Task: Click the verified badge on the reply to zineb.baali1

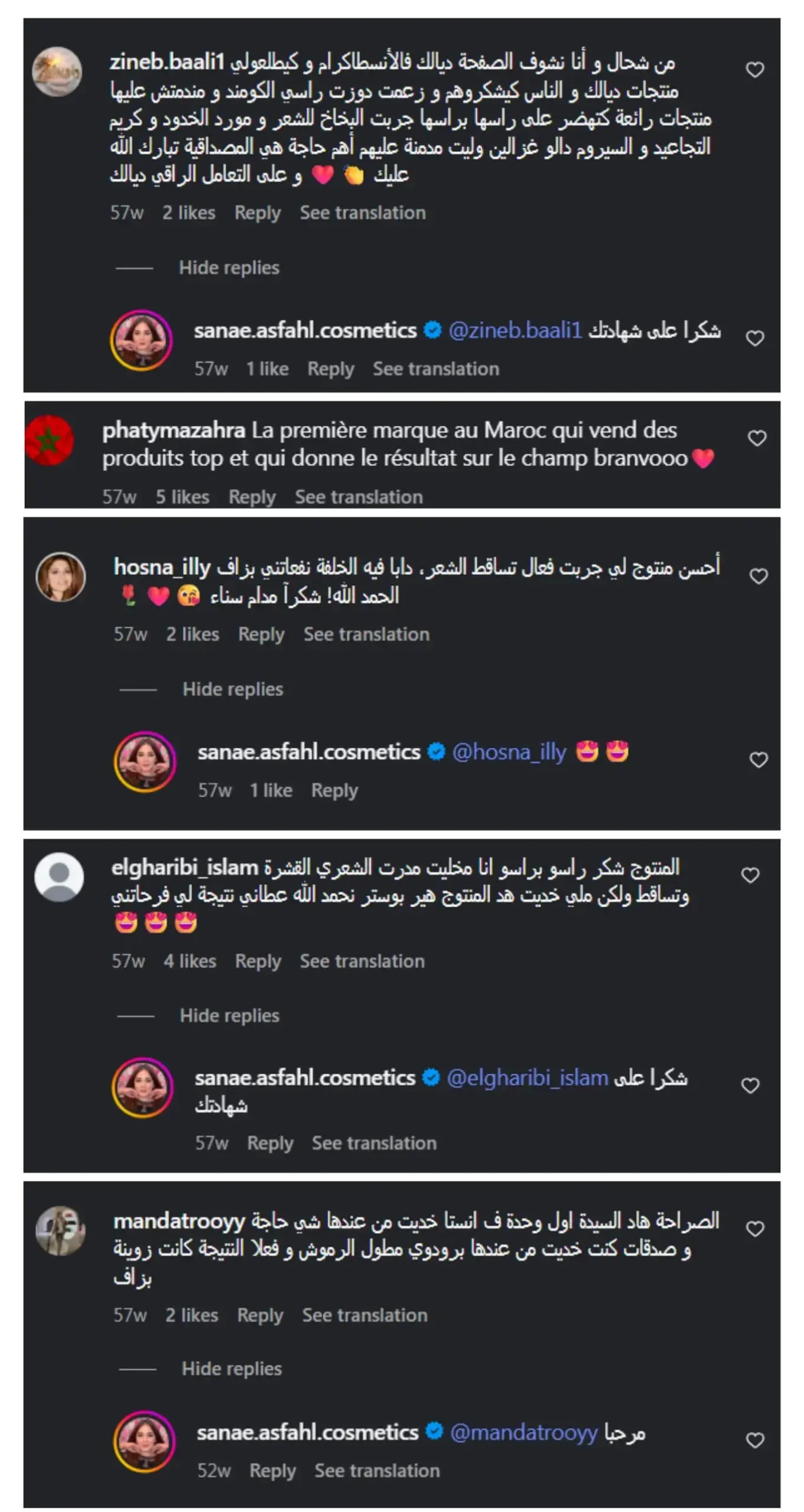Action: point(432,330)
